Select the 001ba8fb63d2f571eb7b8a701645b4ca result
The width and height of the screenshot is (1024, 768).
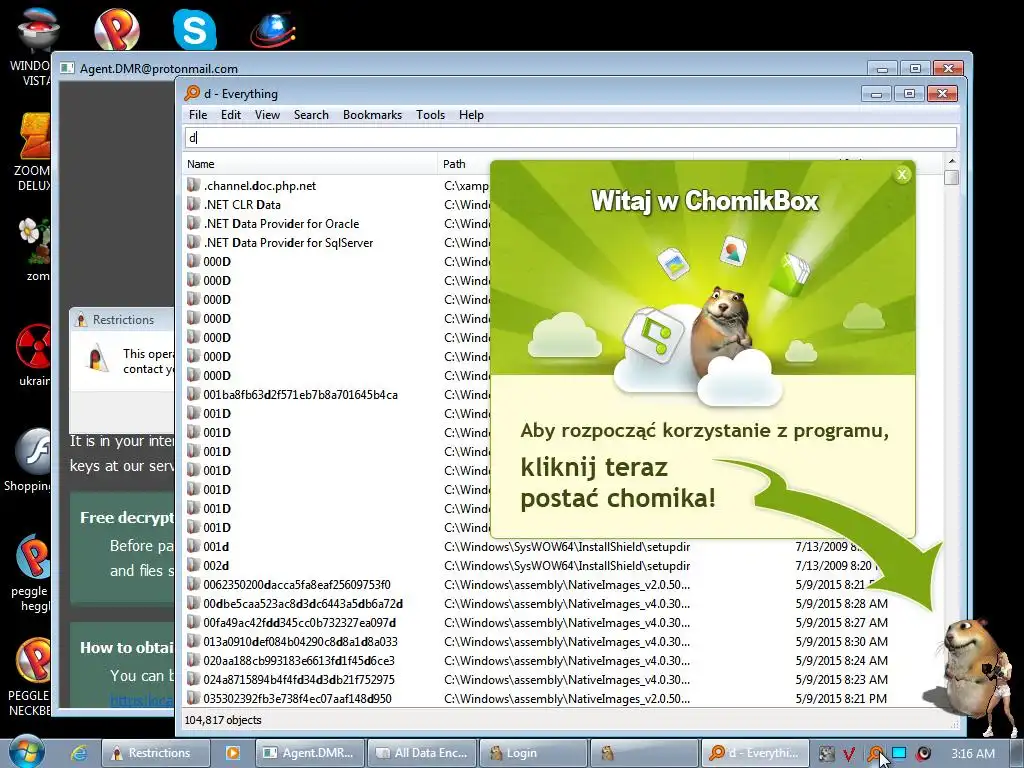[300, 395]
